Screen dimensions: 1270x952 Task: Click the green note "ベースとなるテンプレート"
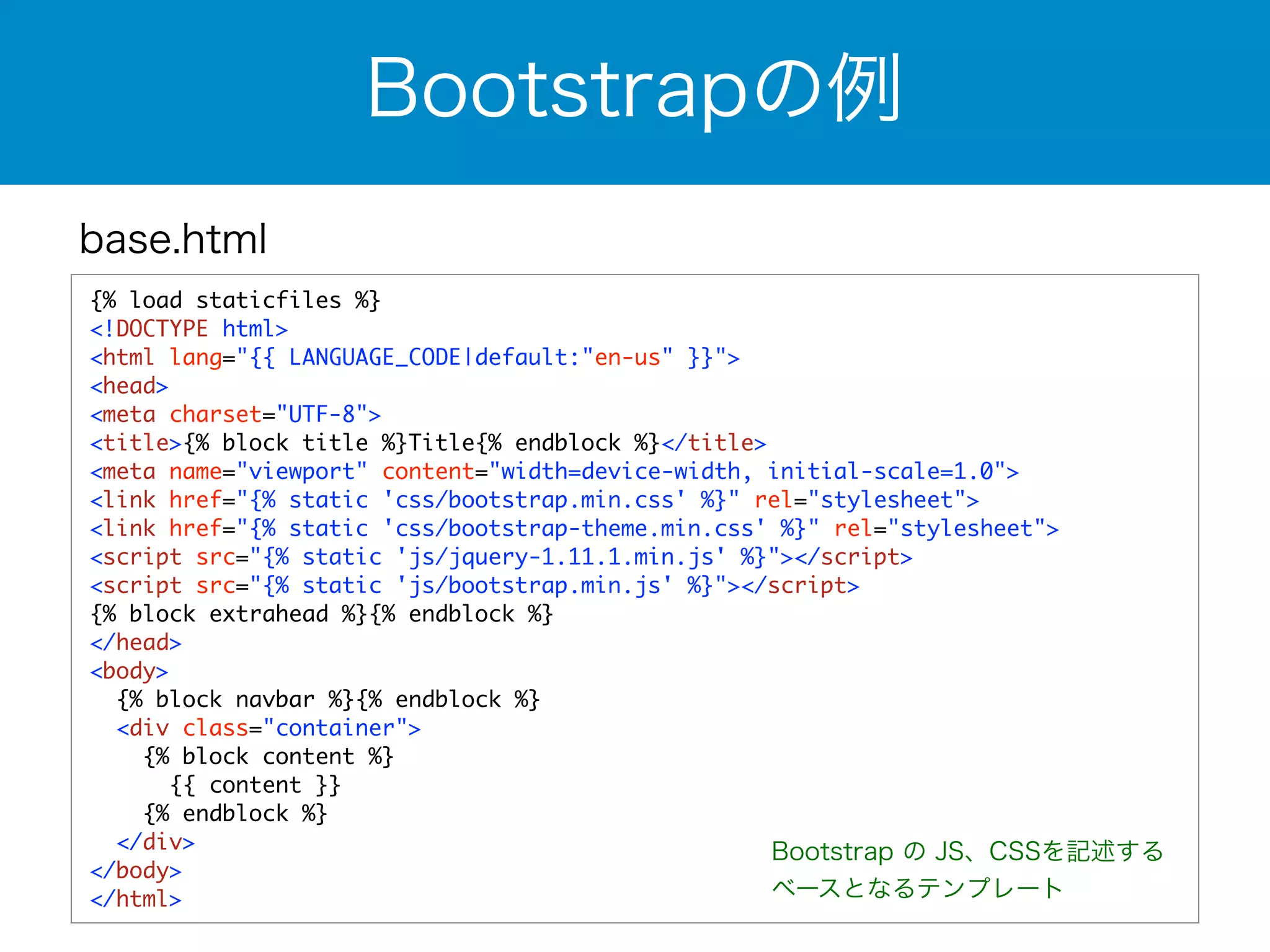click(x=917, y=888)
